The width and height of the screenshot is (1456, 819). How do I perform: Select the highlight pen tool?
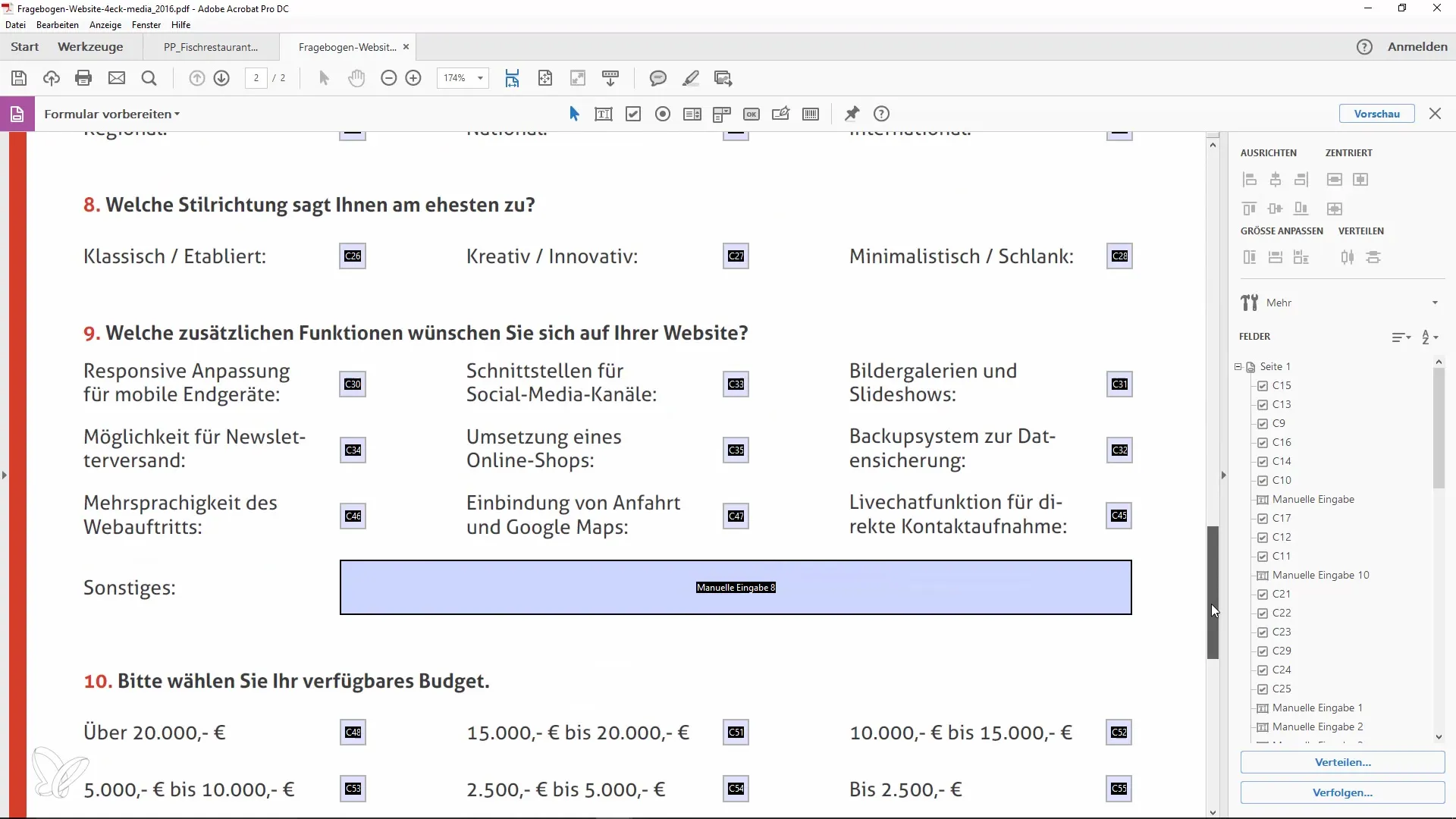pyautogui.click(x=691, y=78)
